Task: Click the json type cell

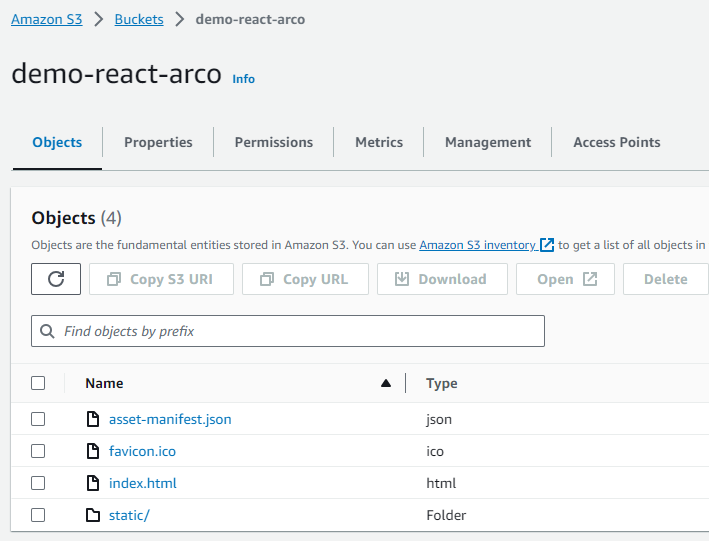Action: pos(439,419)
